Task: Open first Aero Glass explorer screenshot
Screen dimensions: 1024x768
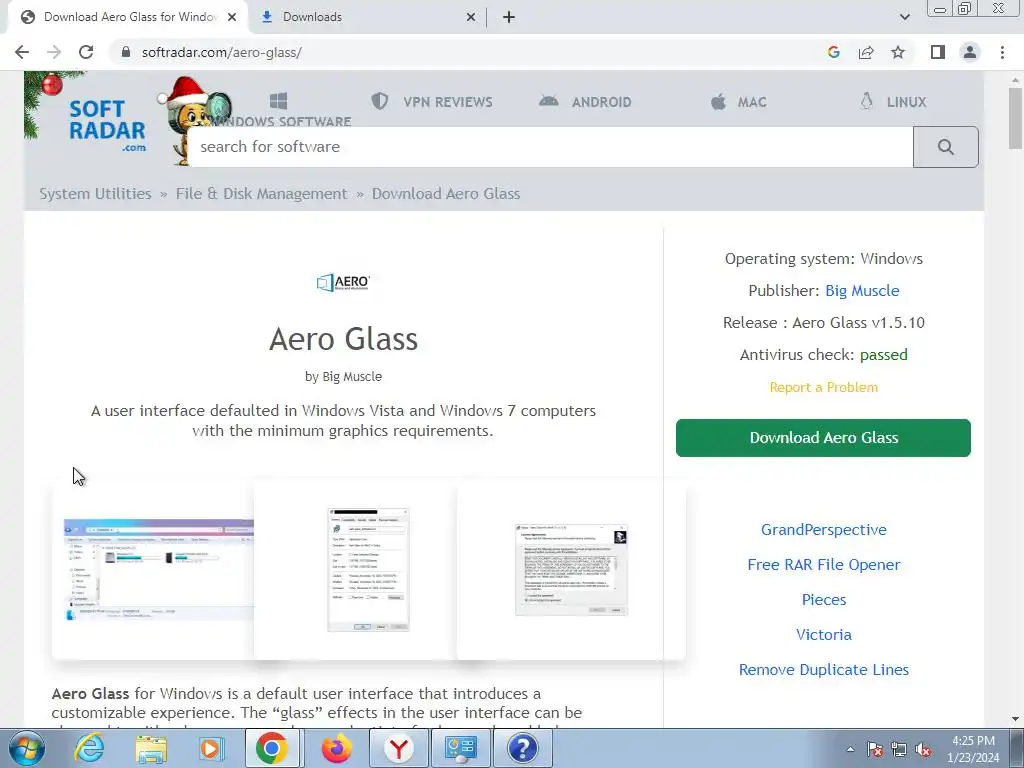Action: click(x=159, y=569)
